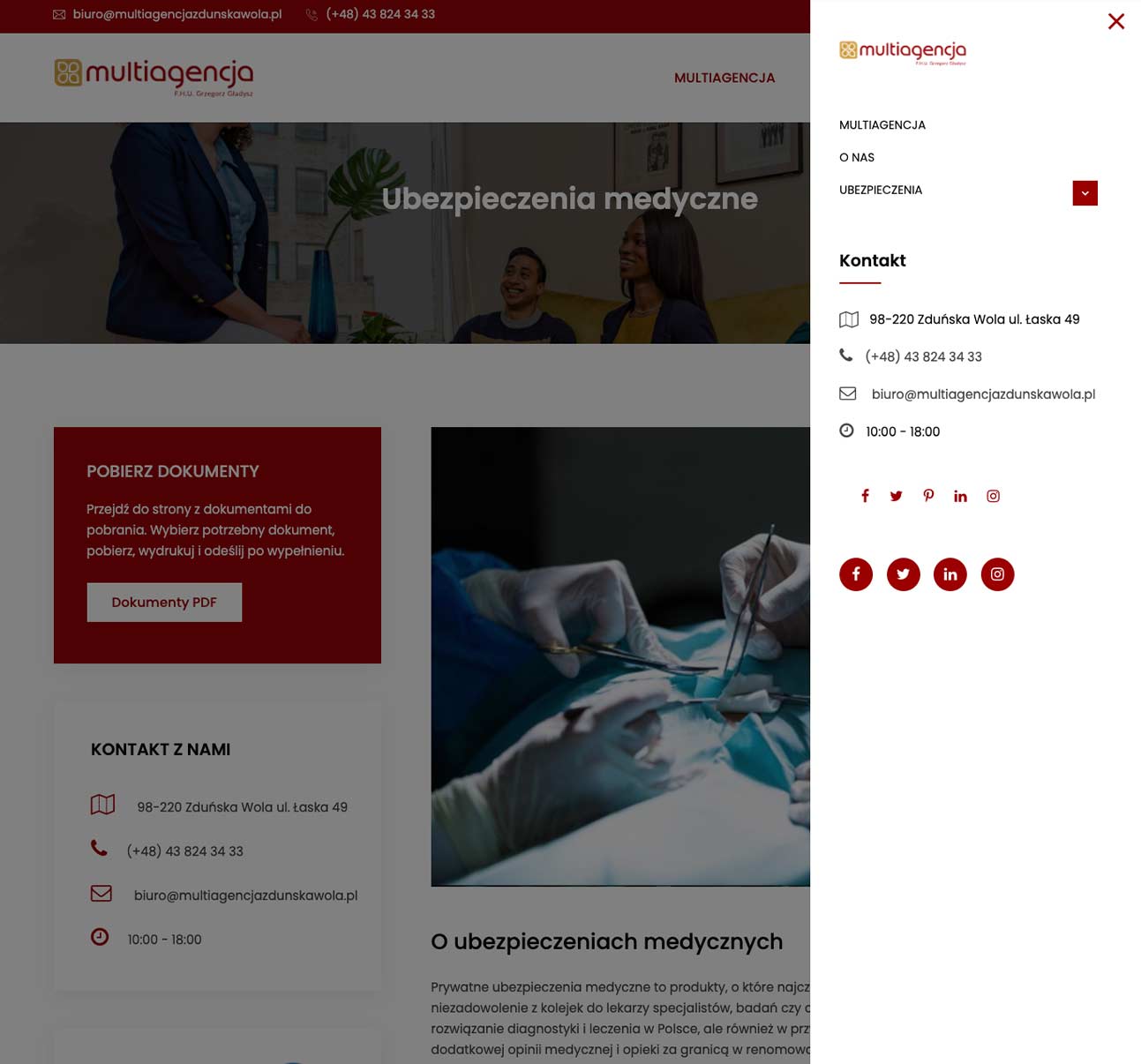The height and width of the screenshot is (1064, 1141).
Task: Click the Multiagencja logo in page header
Action: (x=154, y=78)
